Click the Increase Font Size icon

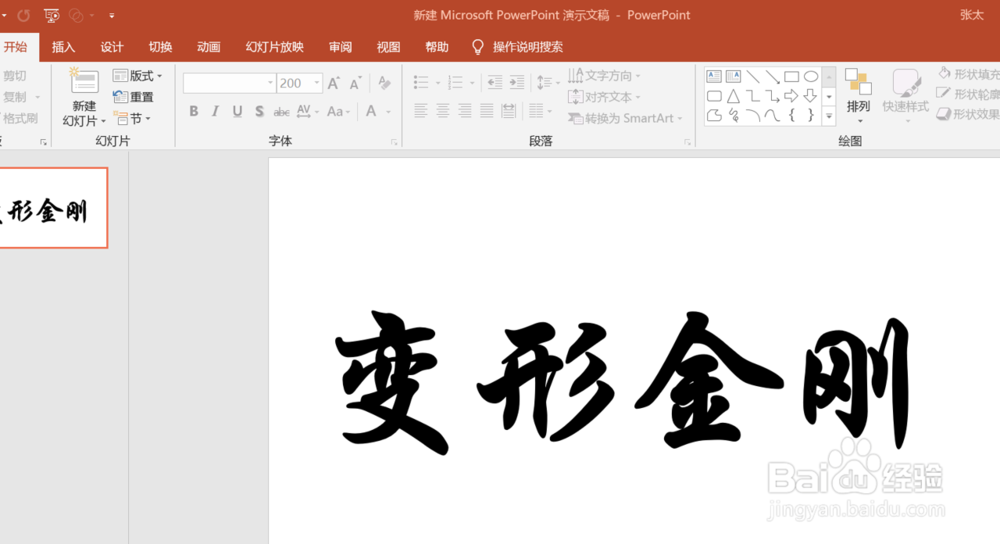pyautogui.click(x=334, y=83)
